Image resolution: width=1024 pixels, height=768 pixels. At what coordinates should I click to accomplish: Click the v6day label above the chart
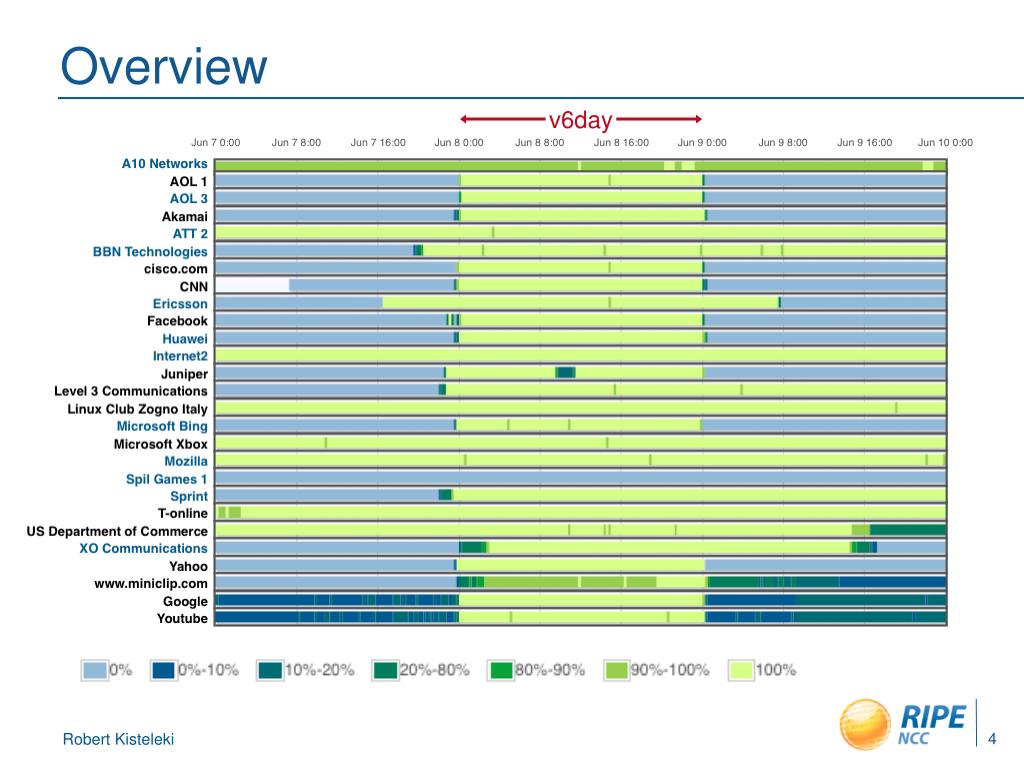pos(581,120)
